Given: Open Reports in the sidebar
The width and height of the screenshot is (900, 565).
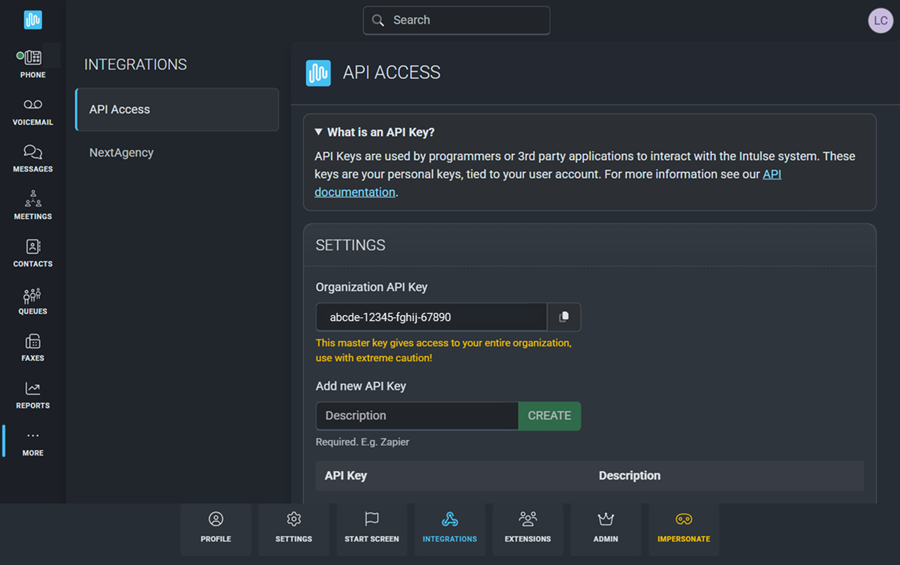Looking at the screenshot, I should [32, 395].
